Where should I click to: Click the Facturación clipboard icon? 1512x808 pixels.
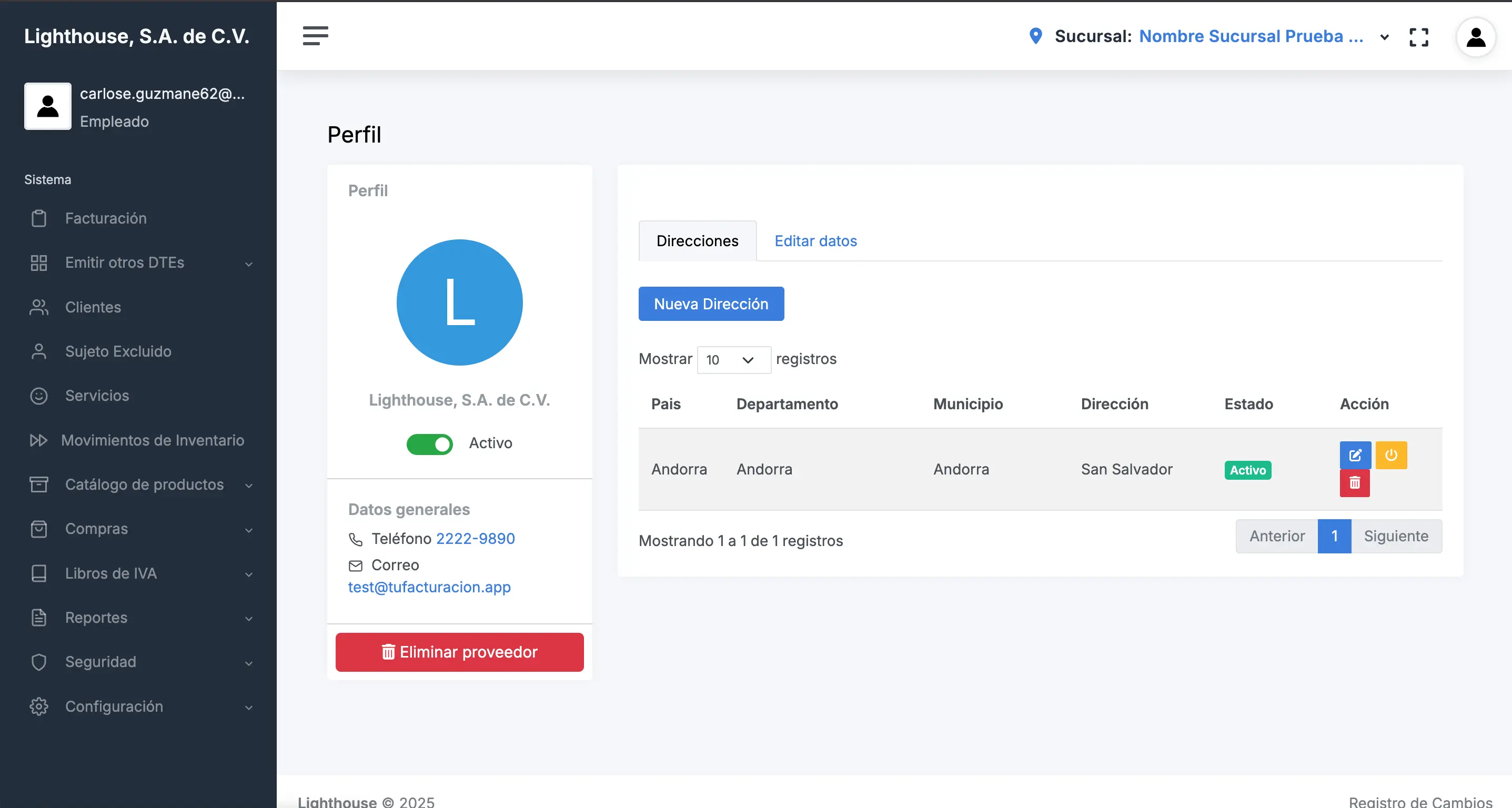point(39,218)
